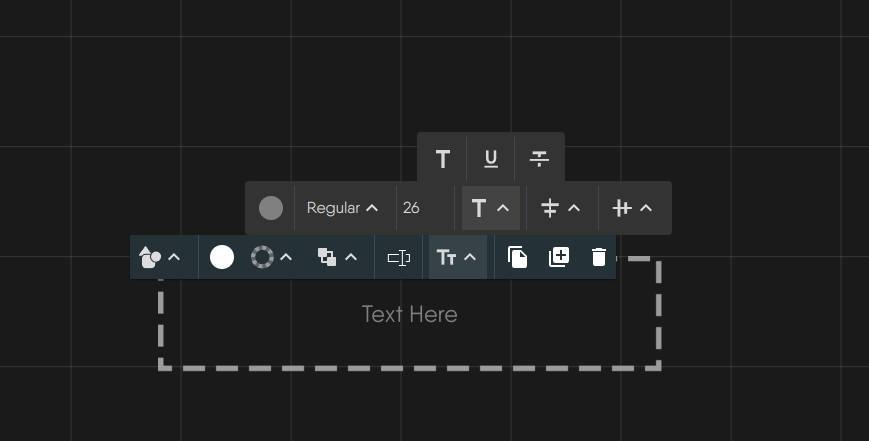This screenshot has height=441, width=869.
Task: Open the Regular font weight dropdown
Action: [x=343, y=208]
